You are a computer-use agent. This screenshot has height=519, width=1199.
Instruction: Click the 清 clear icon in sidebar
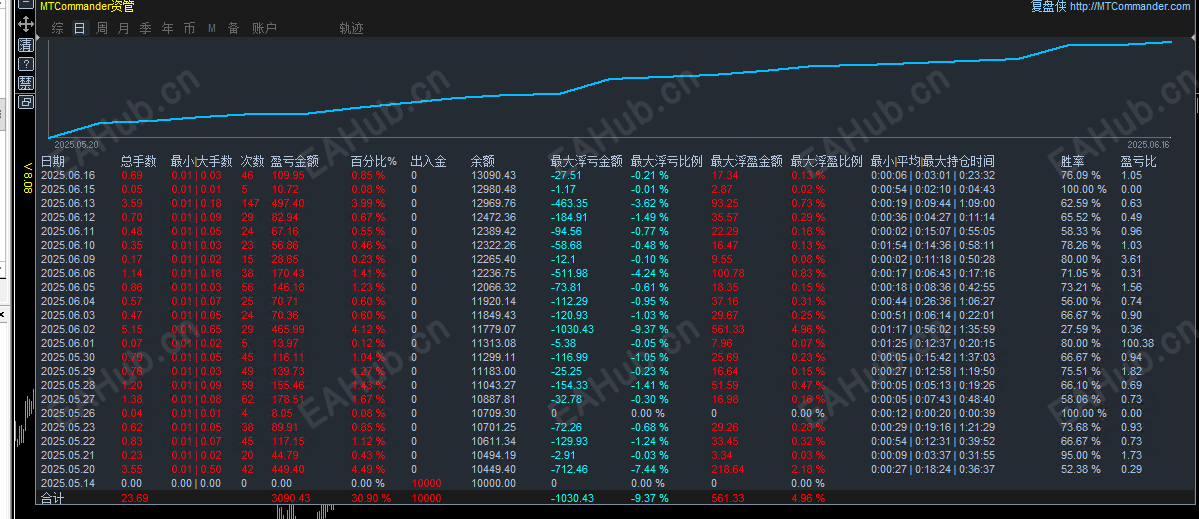[24, 44]
